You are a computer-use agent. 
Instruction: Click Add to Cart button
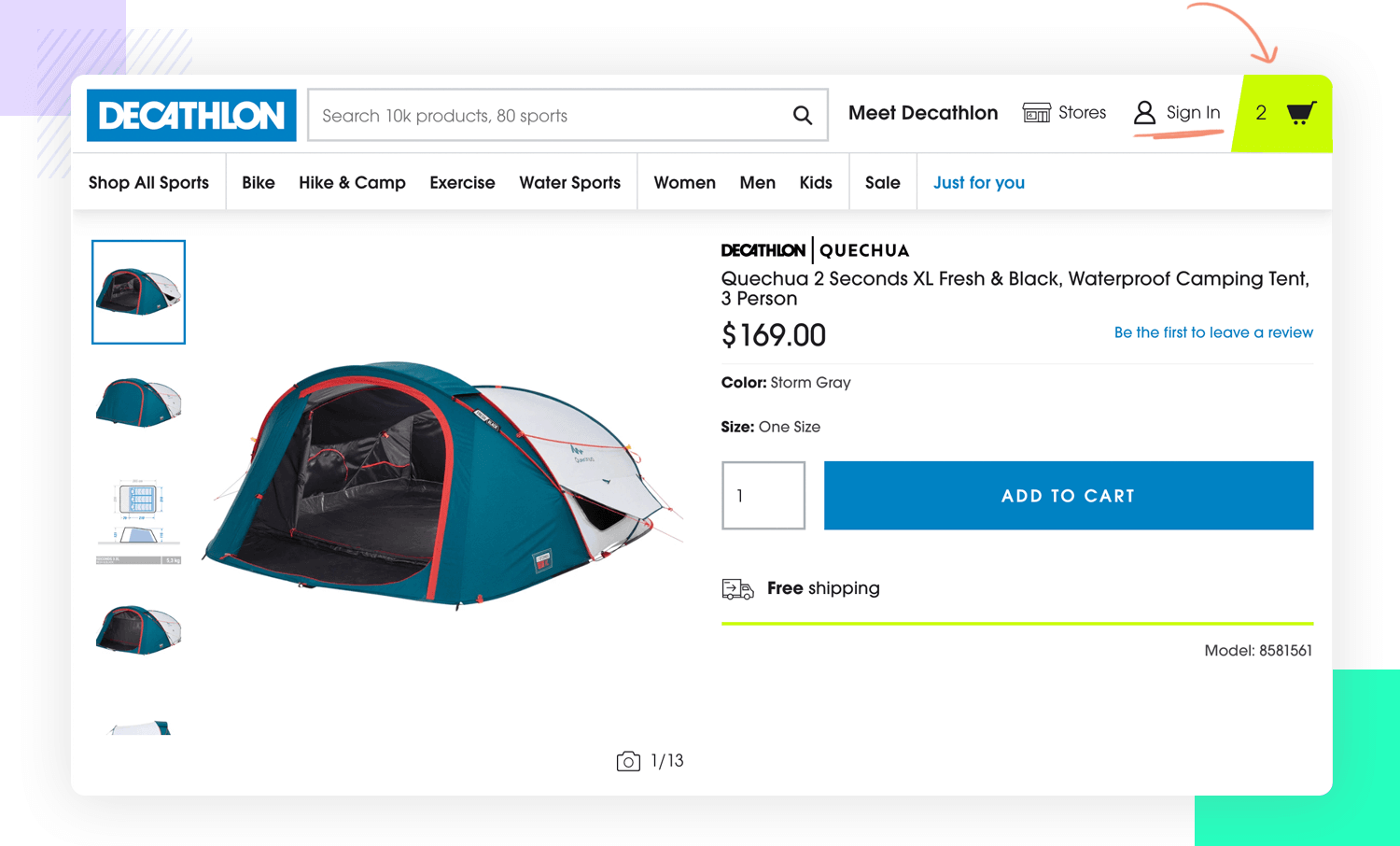[x=1069, y=496]
